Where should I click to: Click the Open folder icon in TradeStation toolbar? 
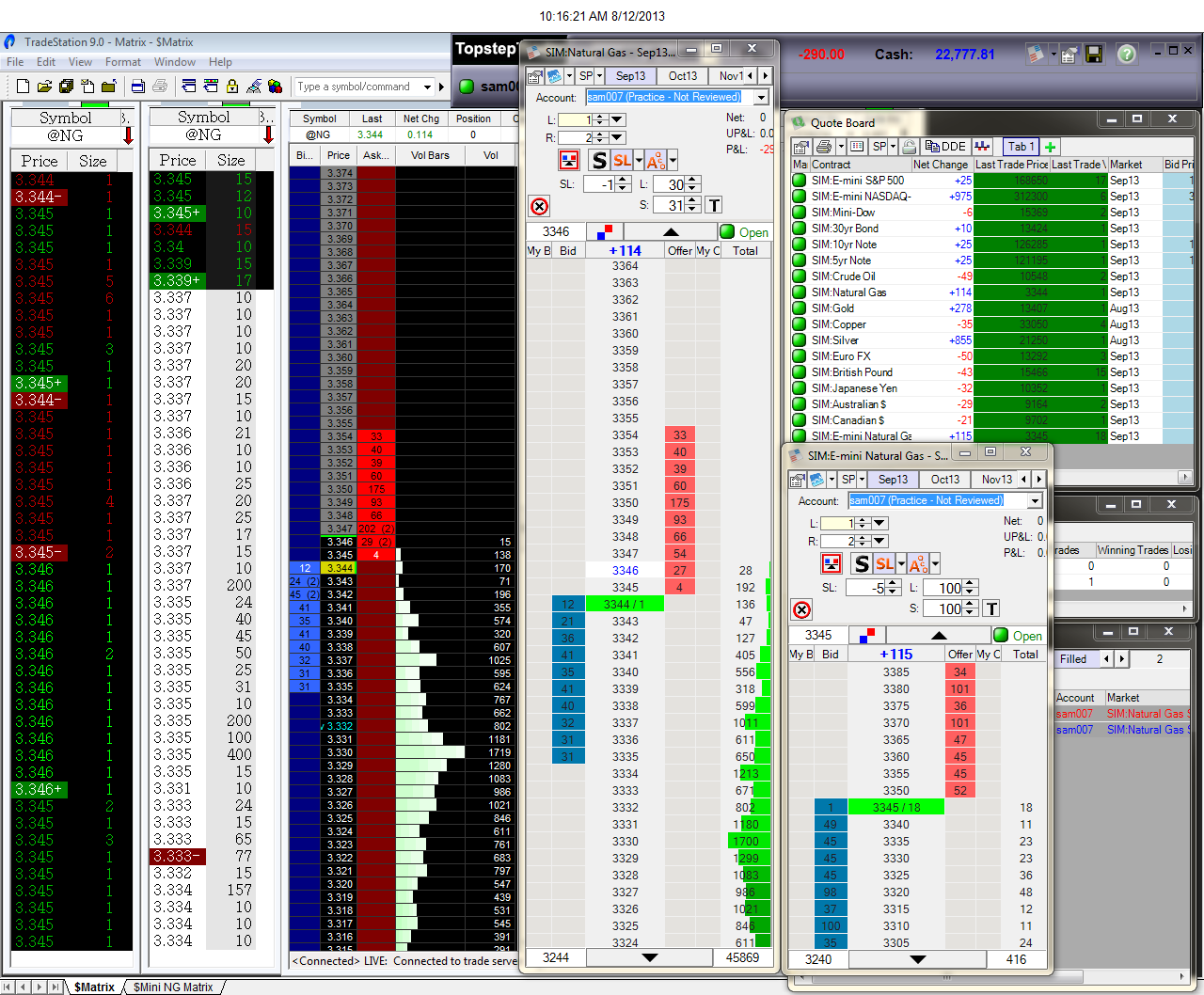pyautogui.click(x=44, y=87)
